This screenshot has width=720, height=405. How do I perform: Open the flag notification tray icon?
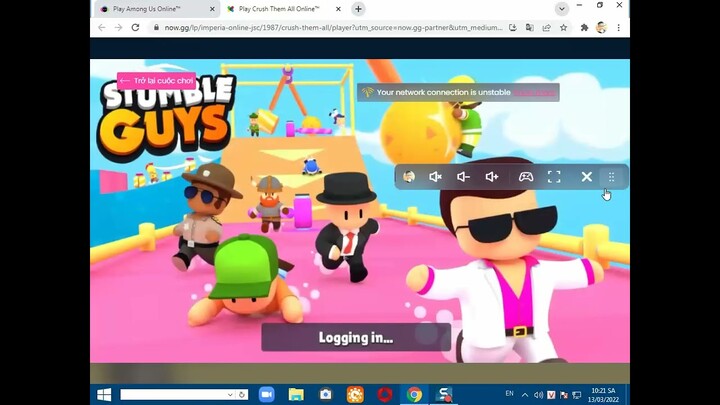(x=564, y=395)
